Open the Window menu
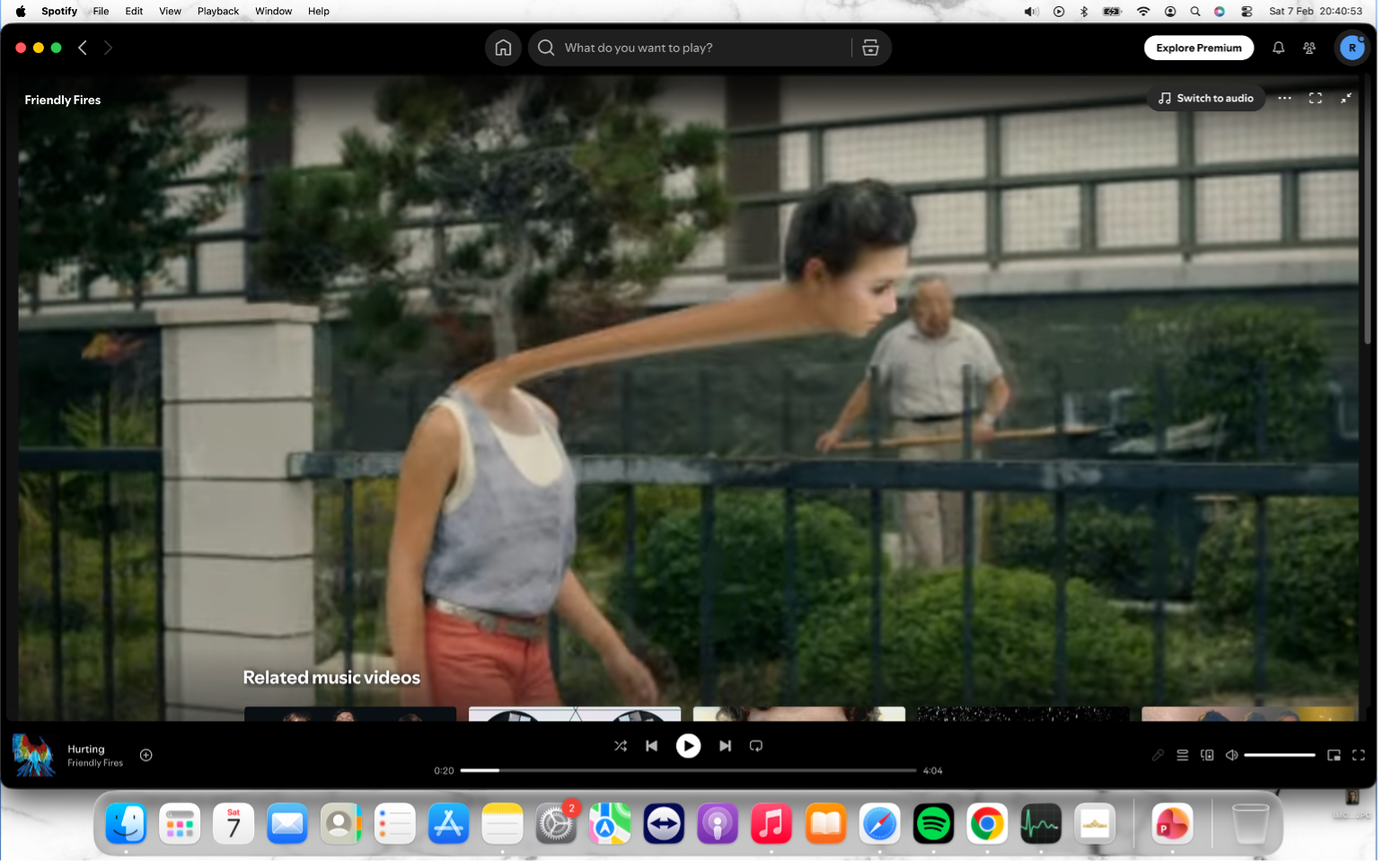Image resolution: width=1383 pixels, height=868 pixels. point(273,11)
